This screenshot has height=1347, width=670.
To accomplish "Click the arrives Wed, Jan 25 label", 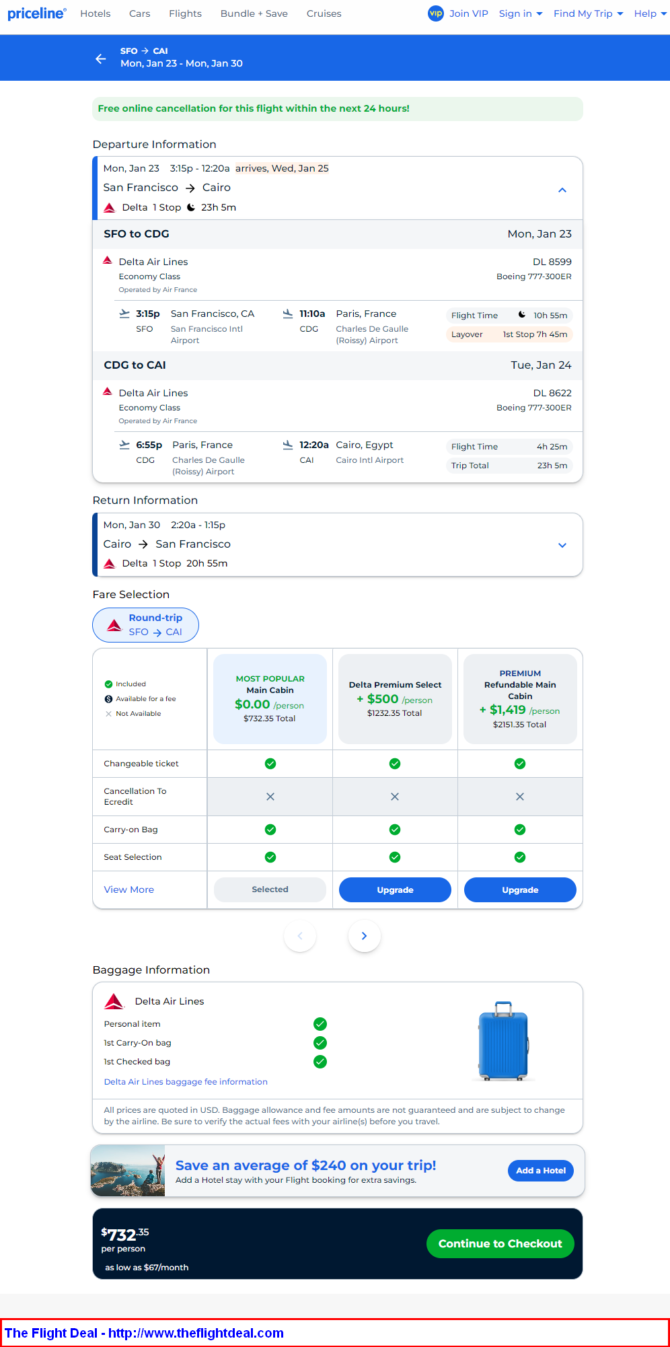I will click(283, 168).
